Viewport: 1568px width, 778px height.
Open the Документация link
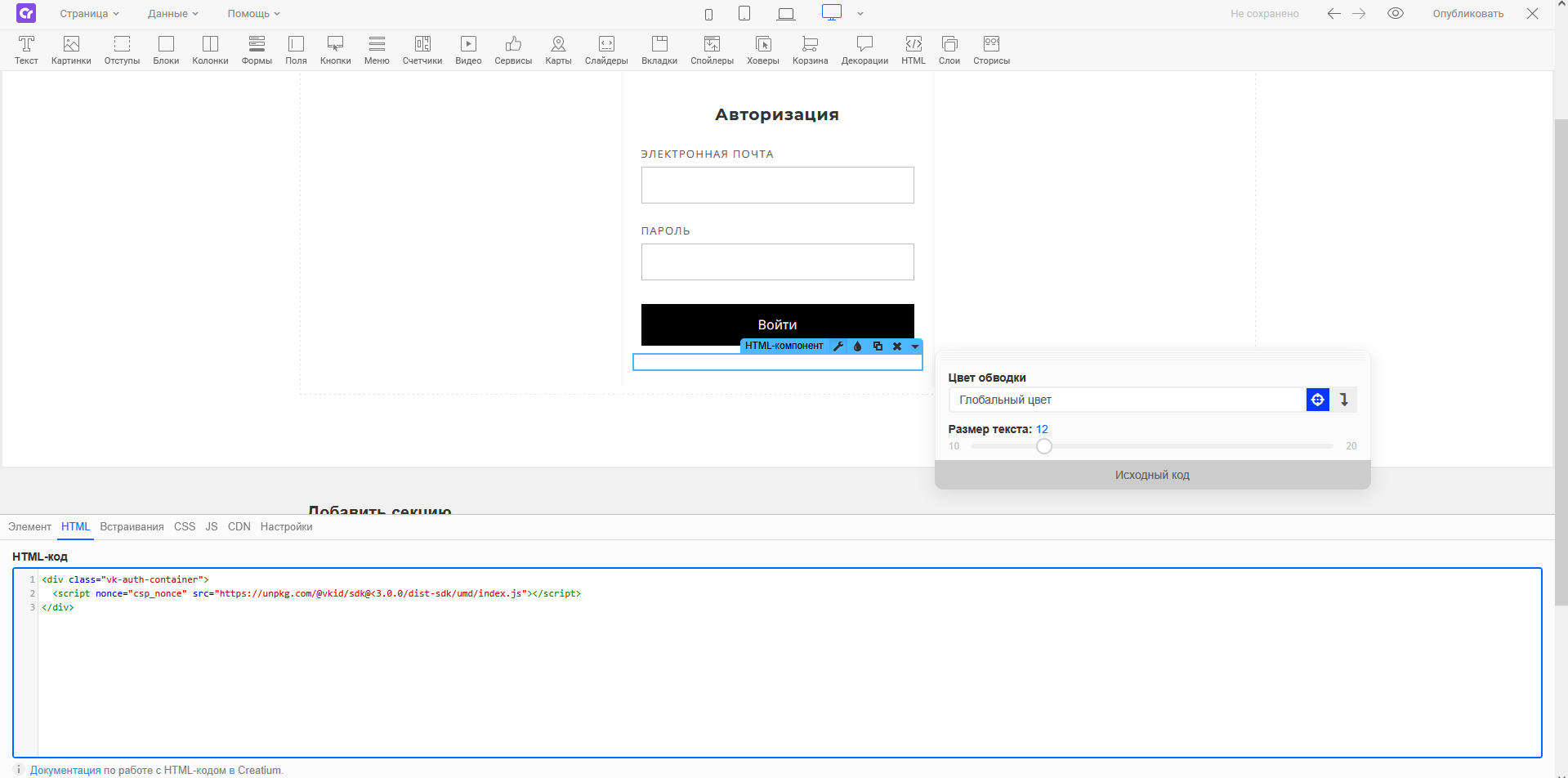pyautogui.click(x=65, y=770)
